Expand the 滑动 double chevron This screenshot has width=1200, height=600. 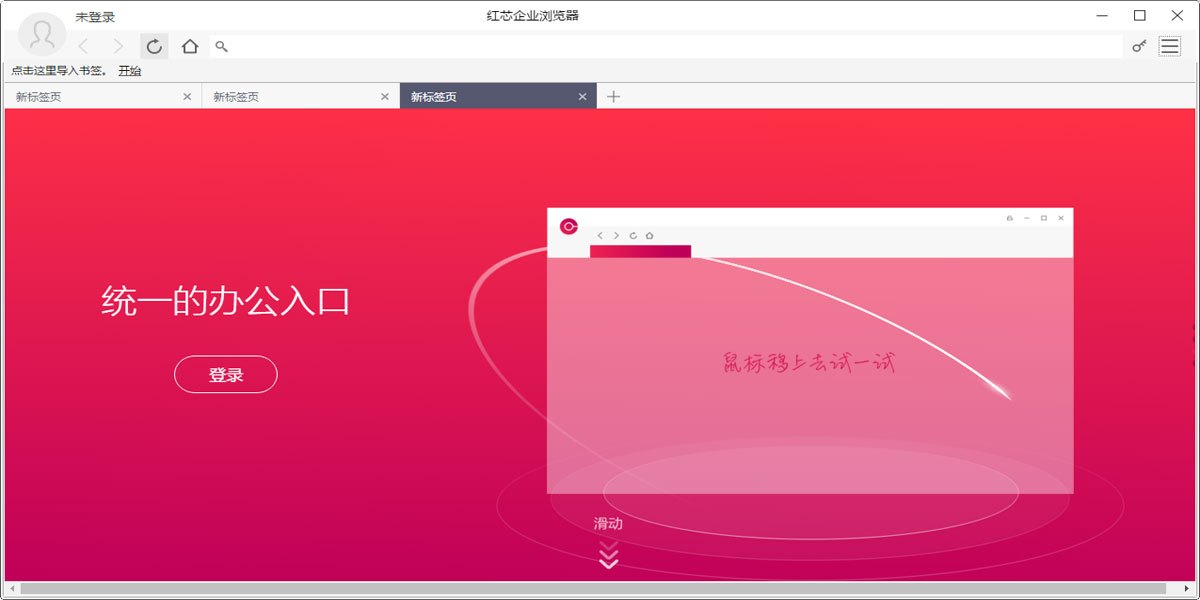tap(607, 554)
